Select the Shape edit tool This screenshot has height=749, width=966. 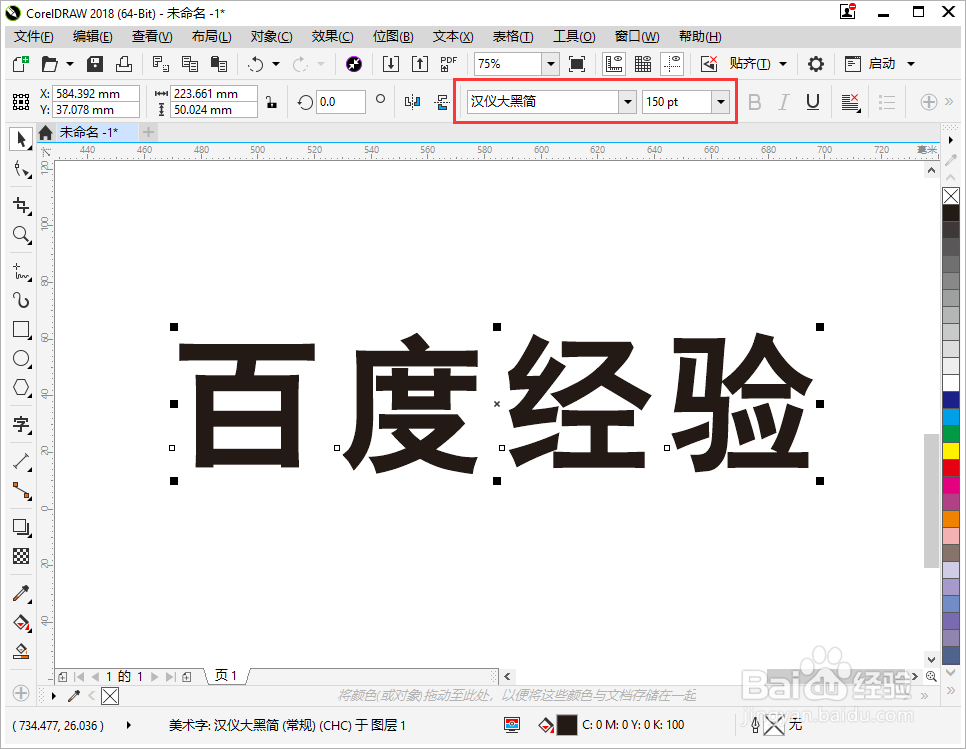(x=22, y=169)
